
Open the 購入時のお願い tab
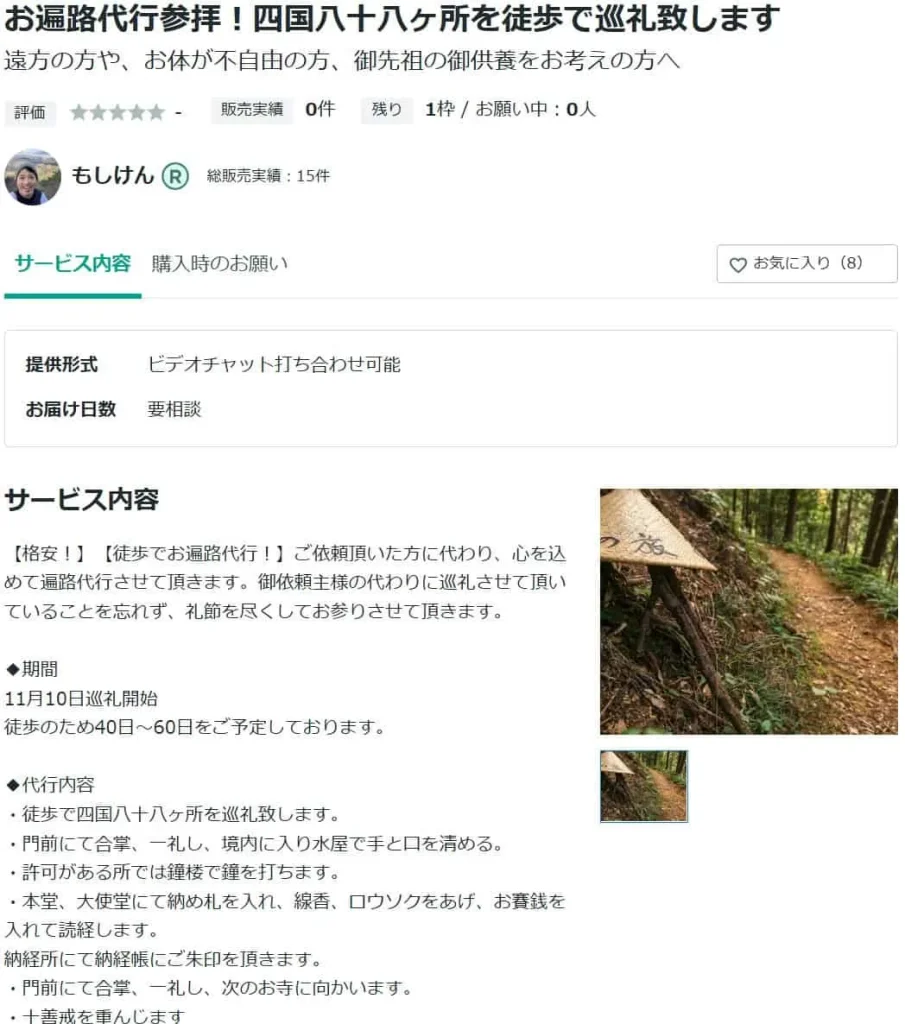pos(219,263)
